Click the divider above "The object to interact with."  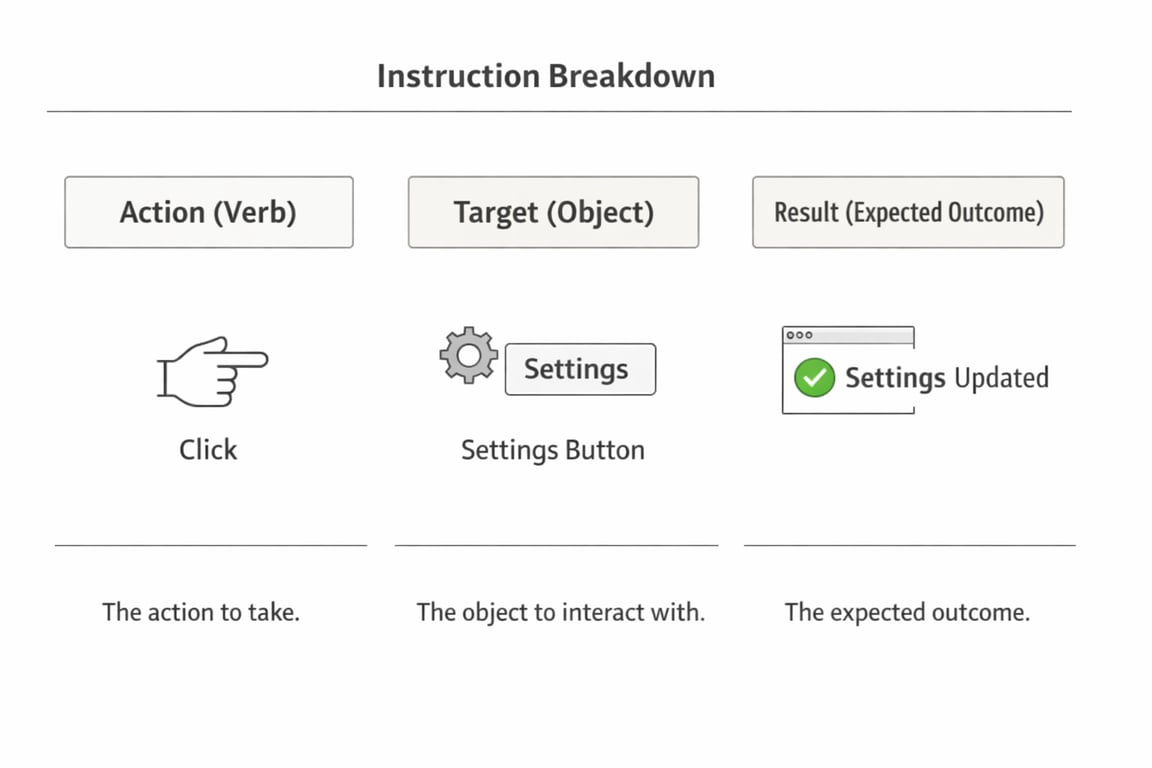pyautogui.click(x=556, y=545)
